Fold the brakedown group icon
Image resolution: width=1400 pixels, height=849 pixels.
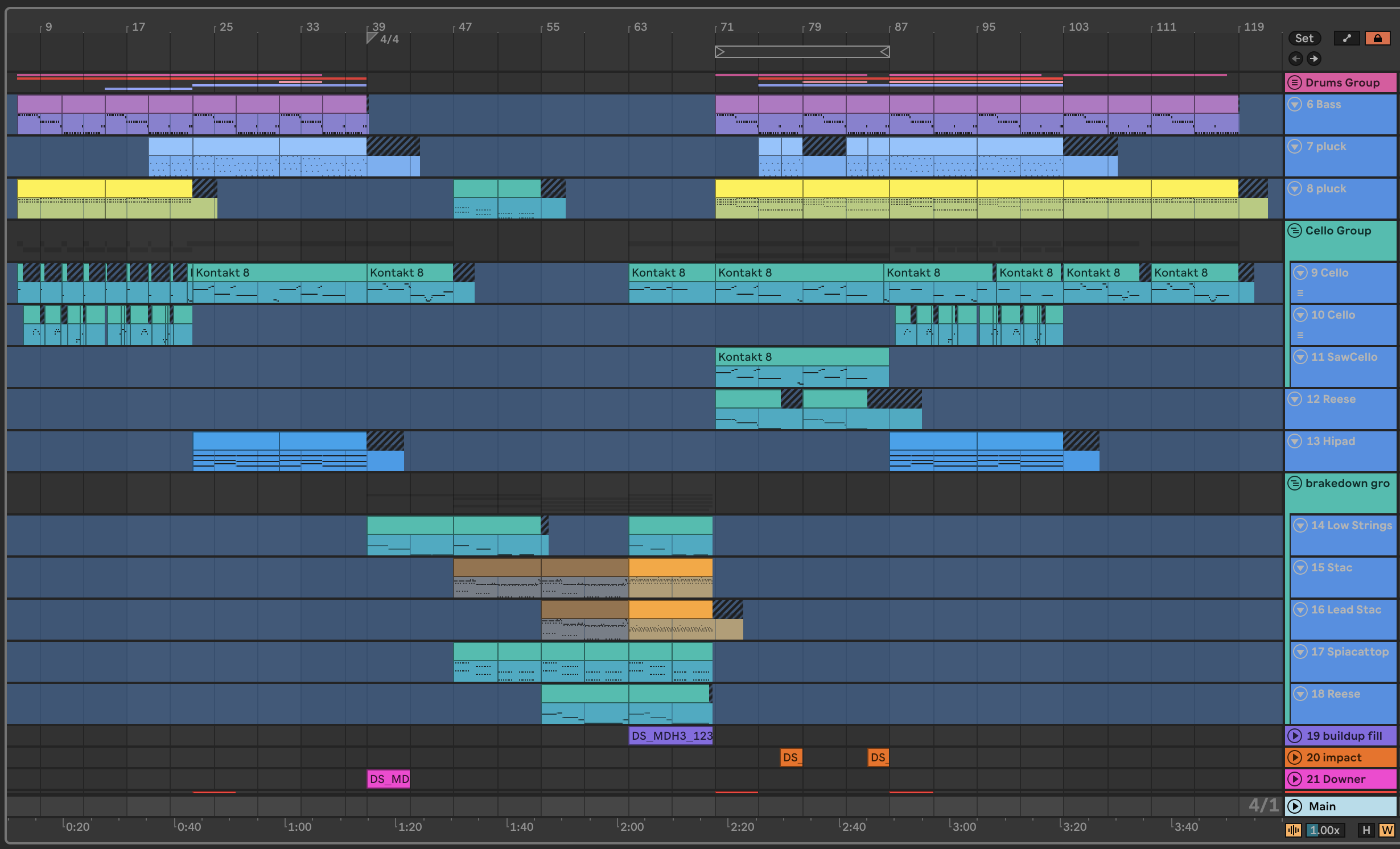pos(1295,483)
